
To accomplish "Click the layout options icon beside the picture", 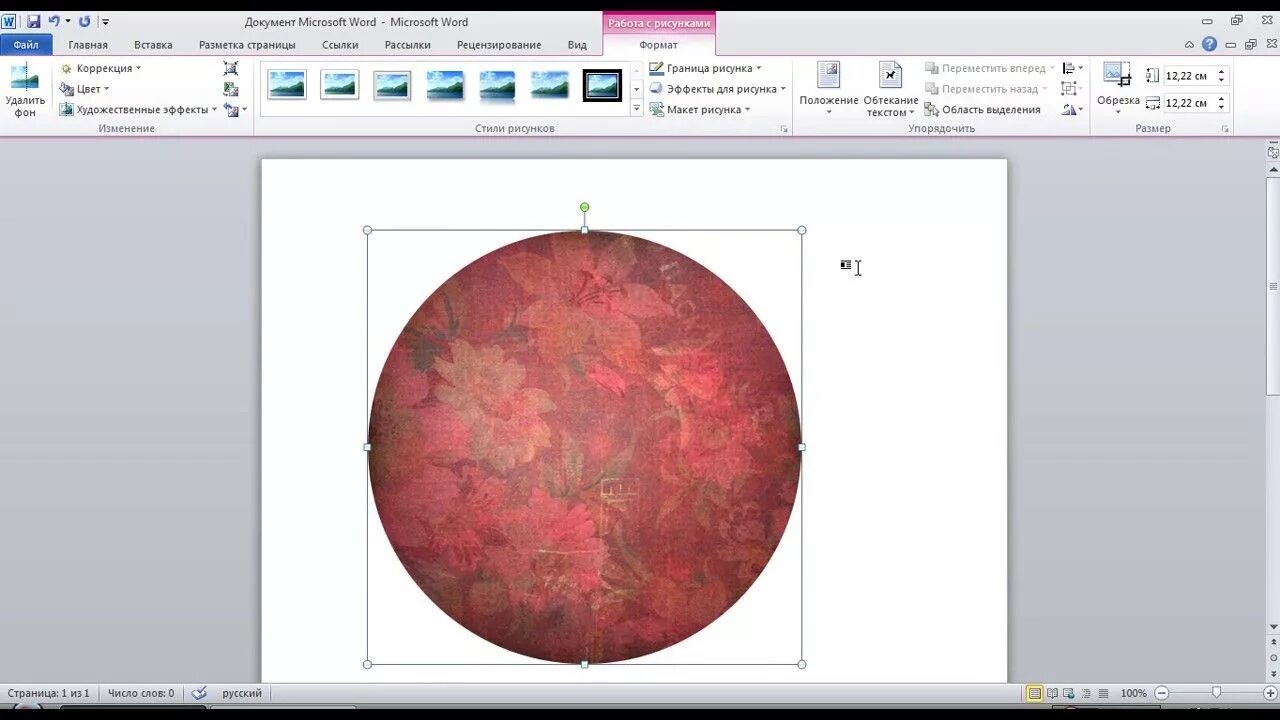I will tap(846, 265).
